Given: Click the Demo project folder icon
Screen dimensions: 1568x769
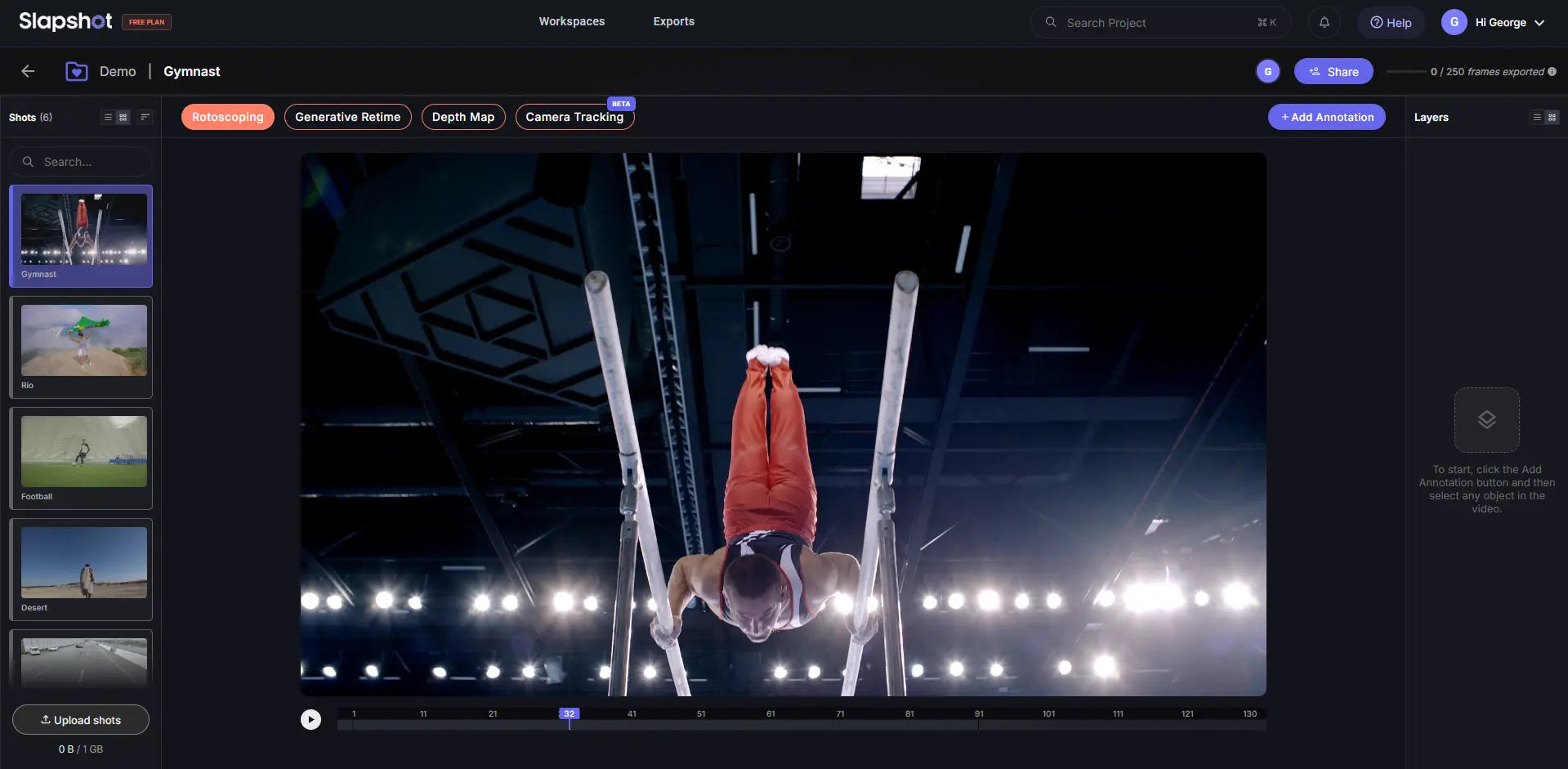Looking at the screenshot, I should pyautogui.click(x=76, y=71).
